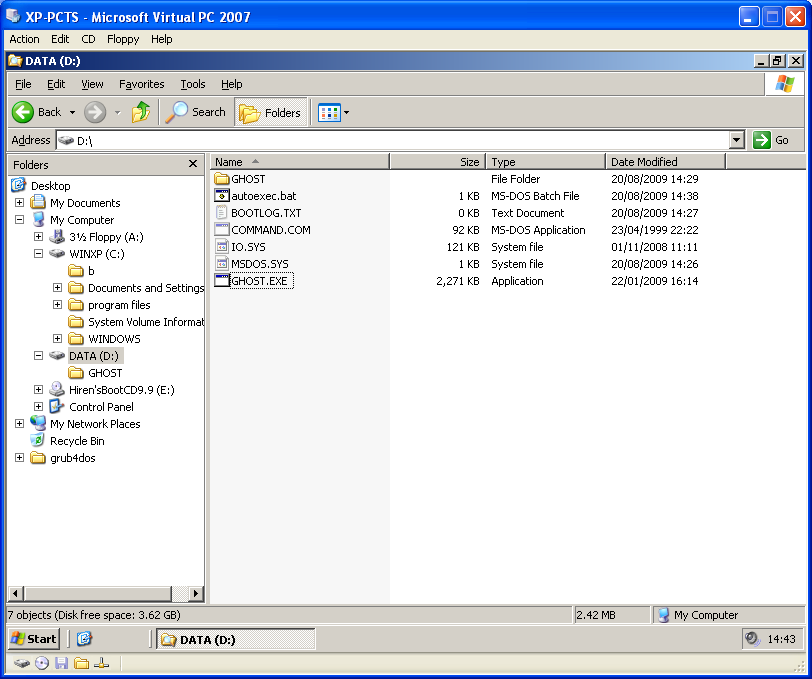Screen dimensions: 812x679
Task: Sort by Type column header
Action: 545,162
